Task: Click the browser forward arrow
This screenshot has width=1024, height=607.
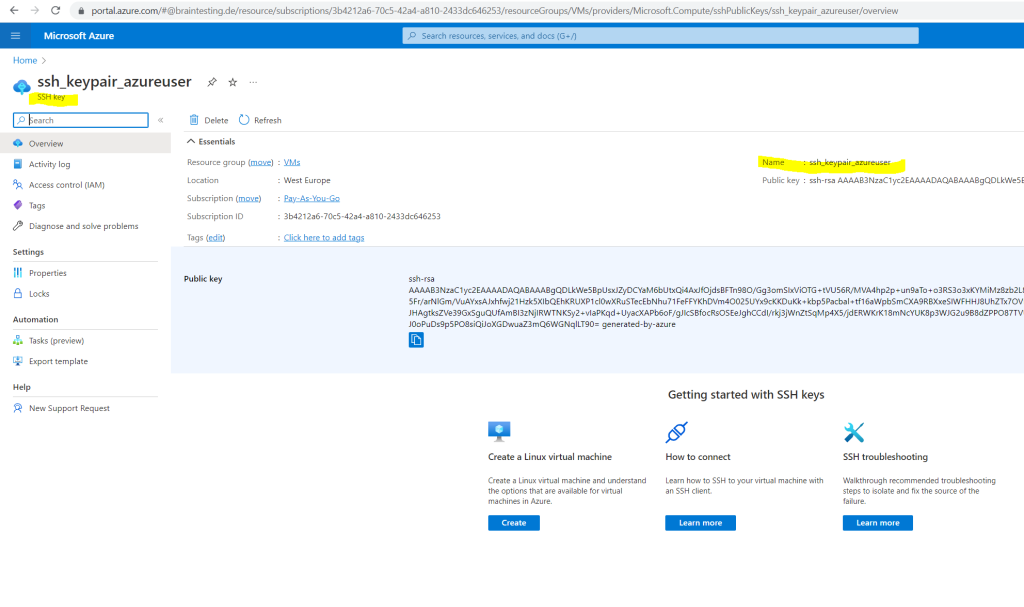Action: tap(35, 10)
